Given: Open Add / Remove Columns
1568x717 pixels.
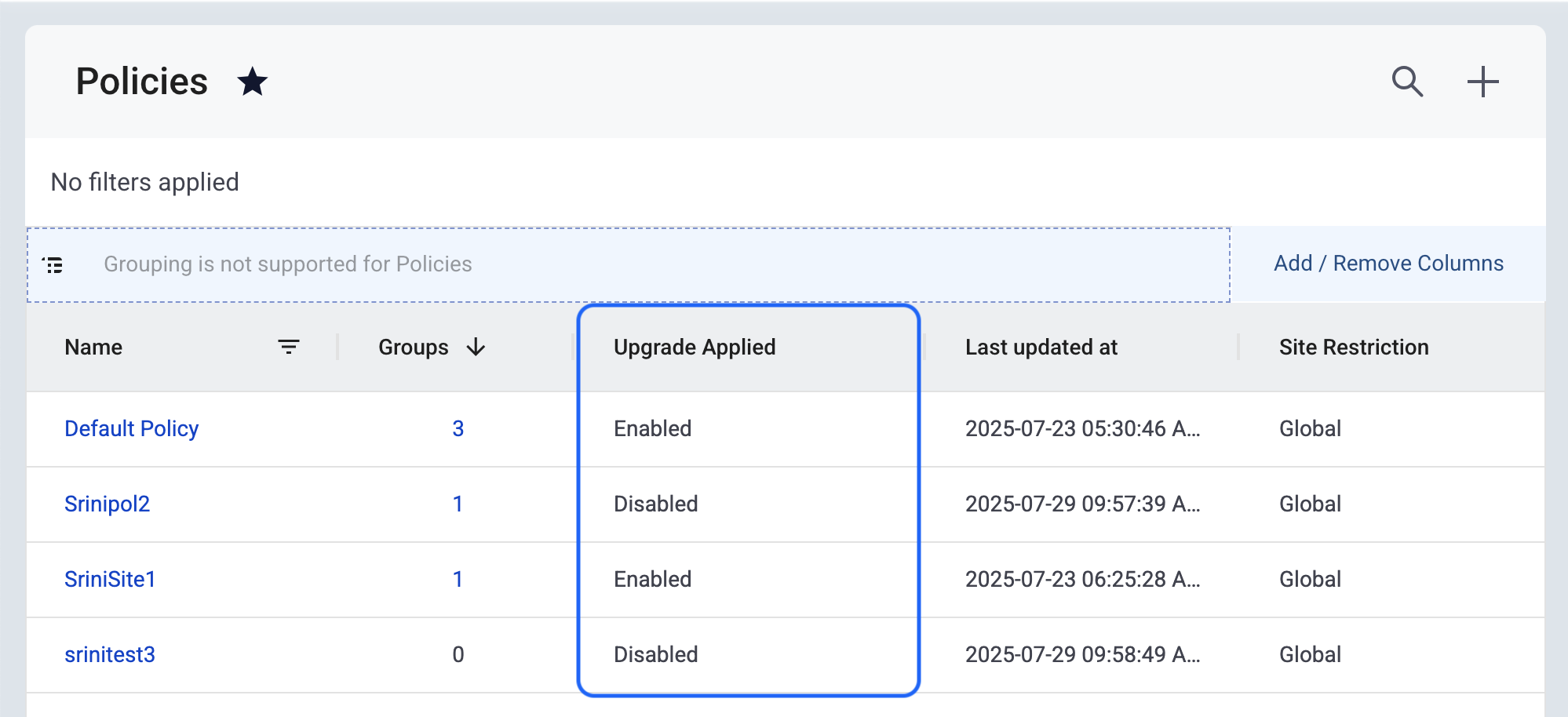Looking at the screenshot, I should click(1387, 264).
